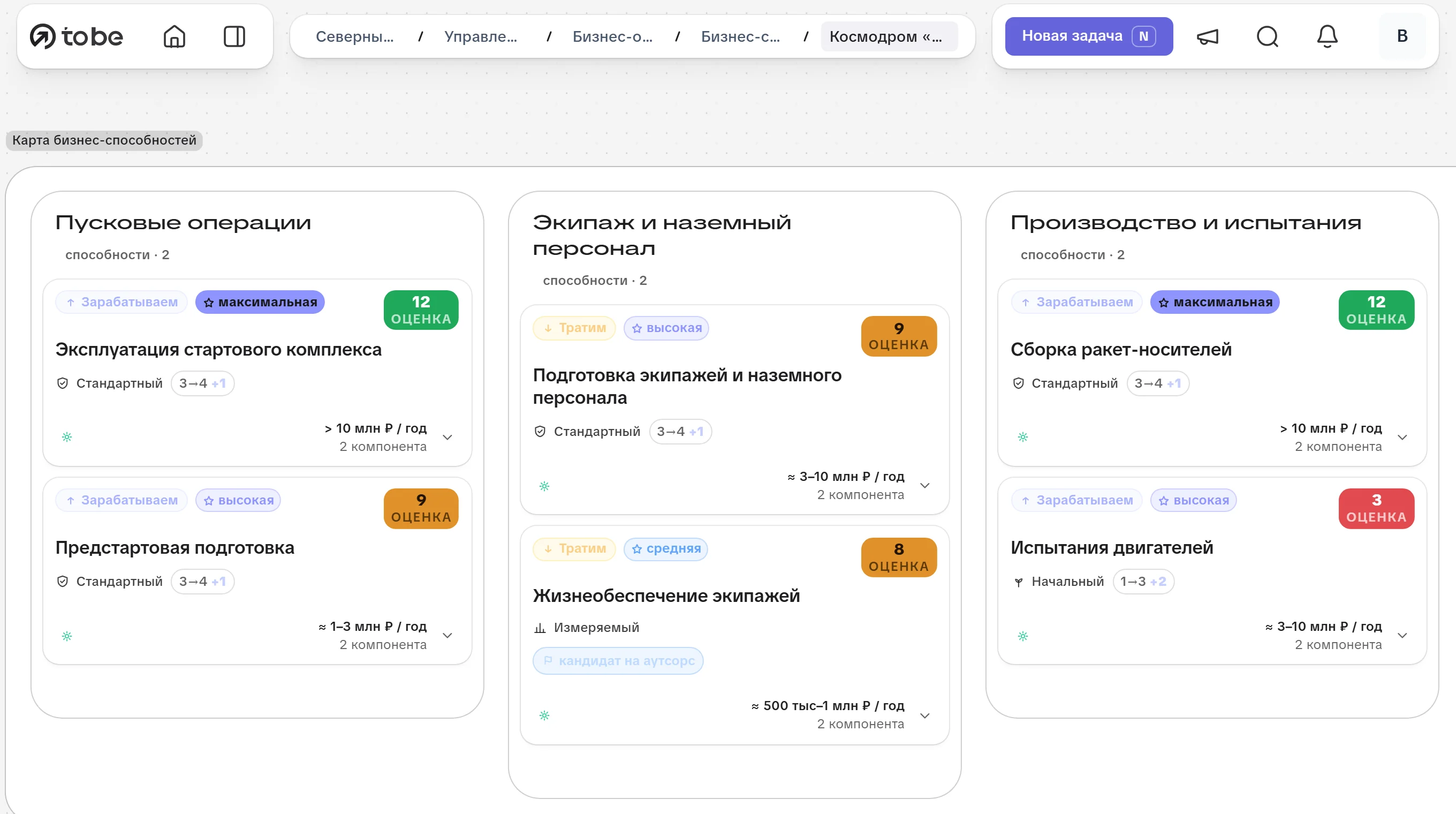1456x814 pixels.
Task: Open Жизнеобеспечение экипажей title
Action: pyautogui.click(x=666, y=596)
